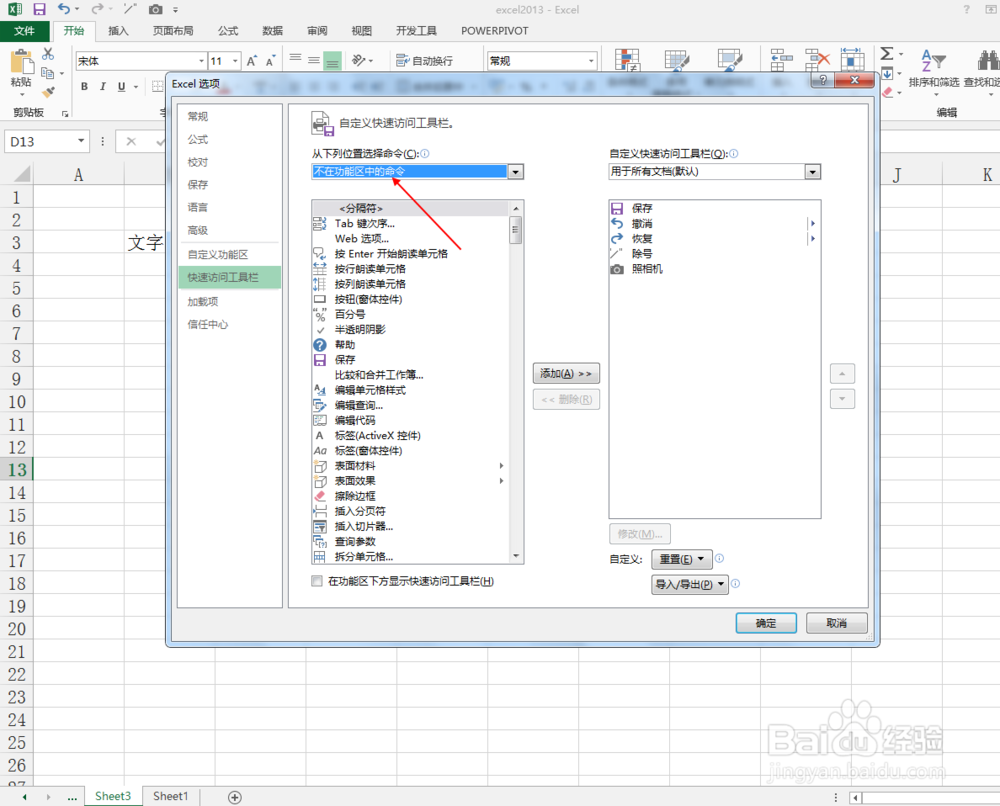
Task: Click the Camera icon in the title bar
Action: pyautogui.click(x=155, y=10)
